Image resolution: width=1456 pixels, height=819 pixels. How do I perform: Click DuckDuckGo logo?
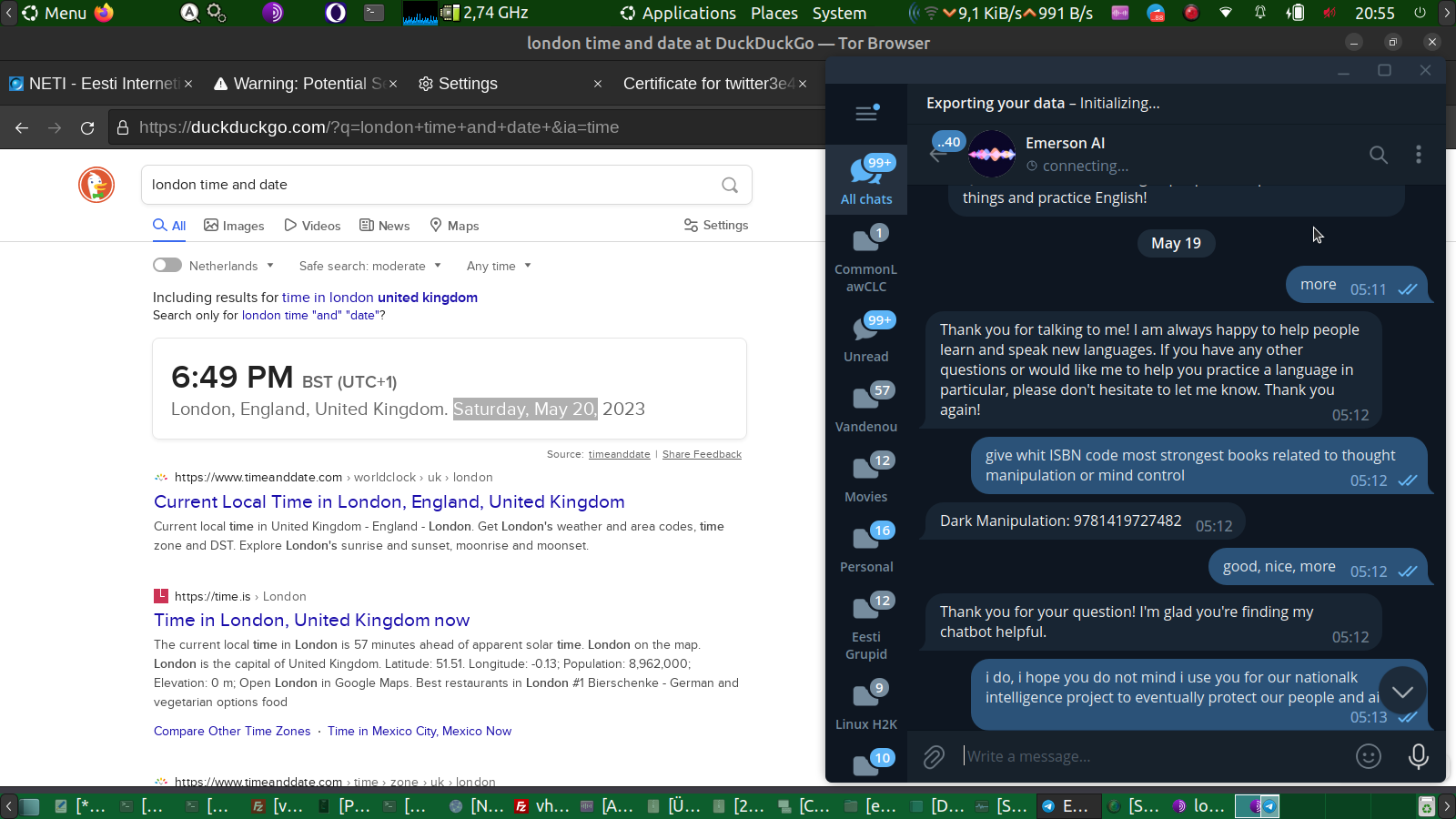pyautogui.click(x=96, y=185)
